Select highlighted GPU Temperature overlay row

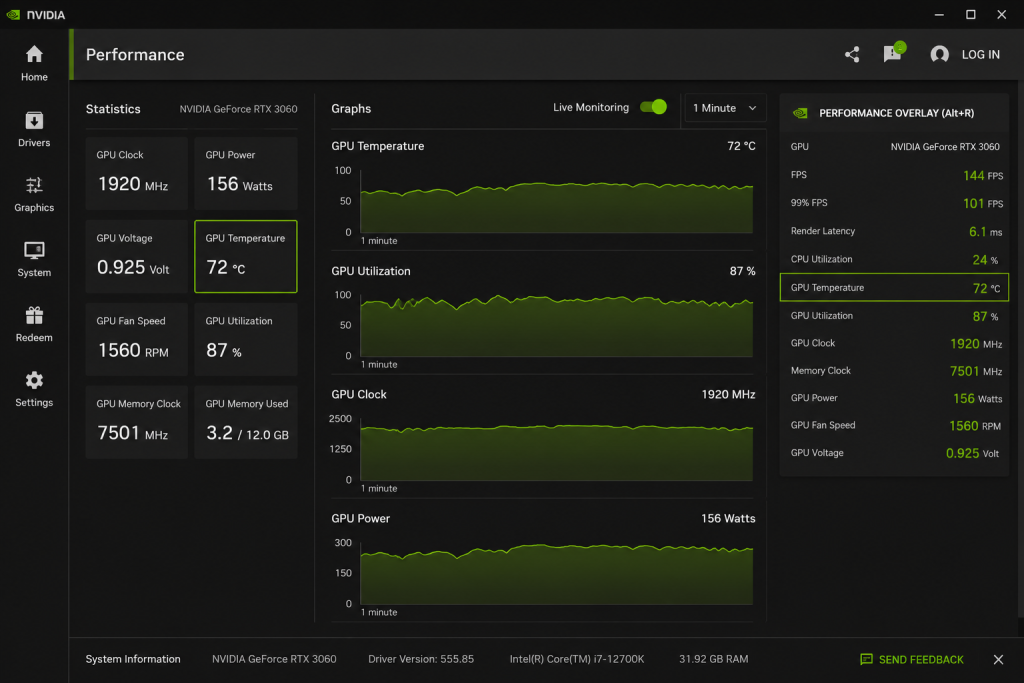click(894, 287)
